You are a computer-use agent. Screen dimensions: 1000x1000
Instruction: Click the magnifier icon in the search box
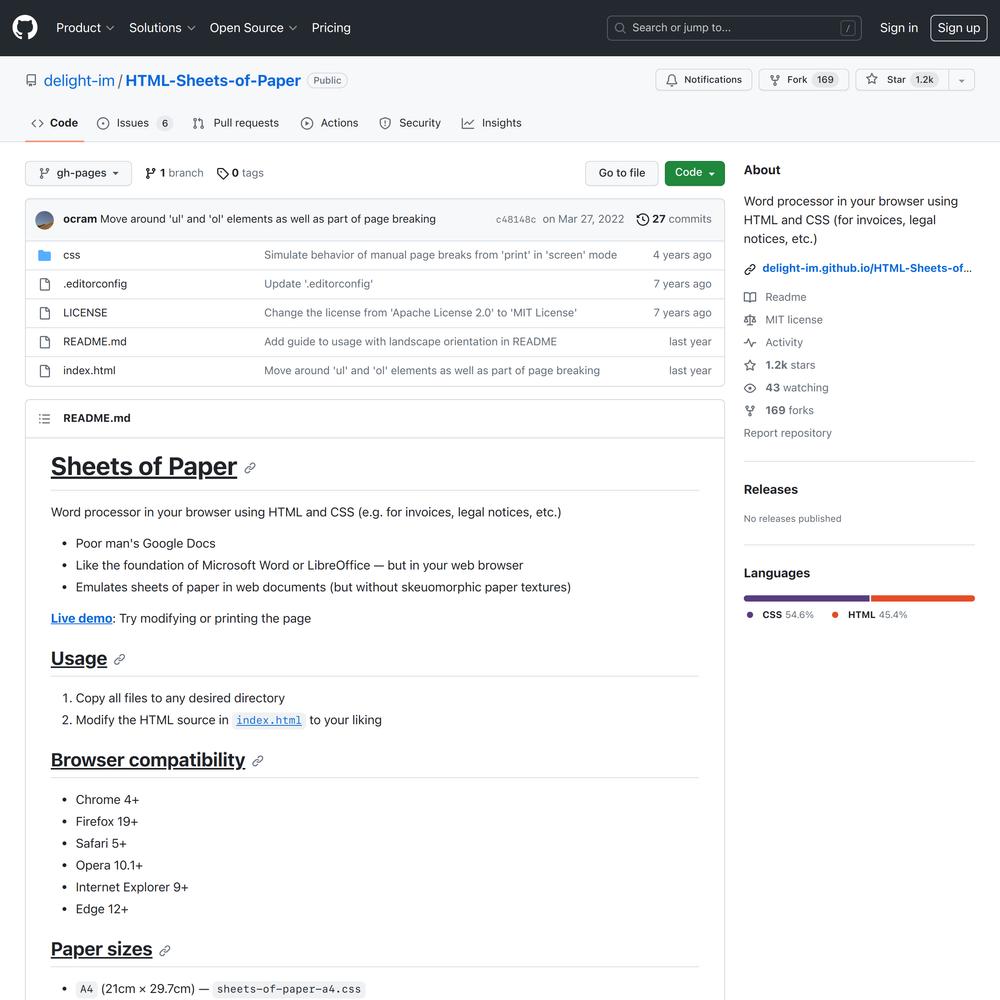[620, 28]
